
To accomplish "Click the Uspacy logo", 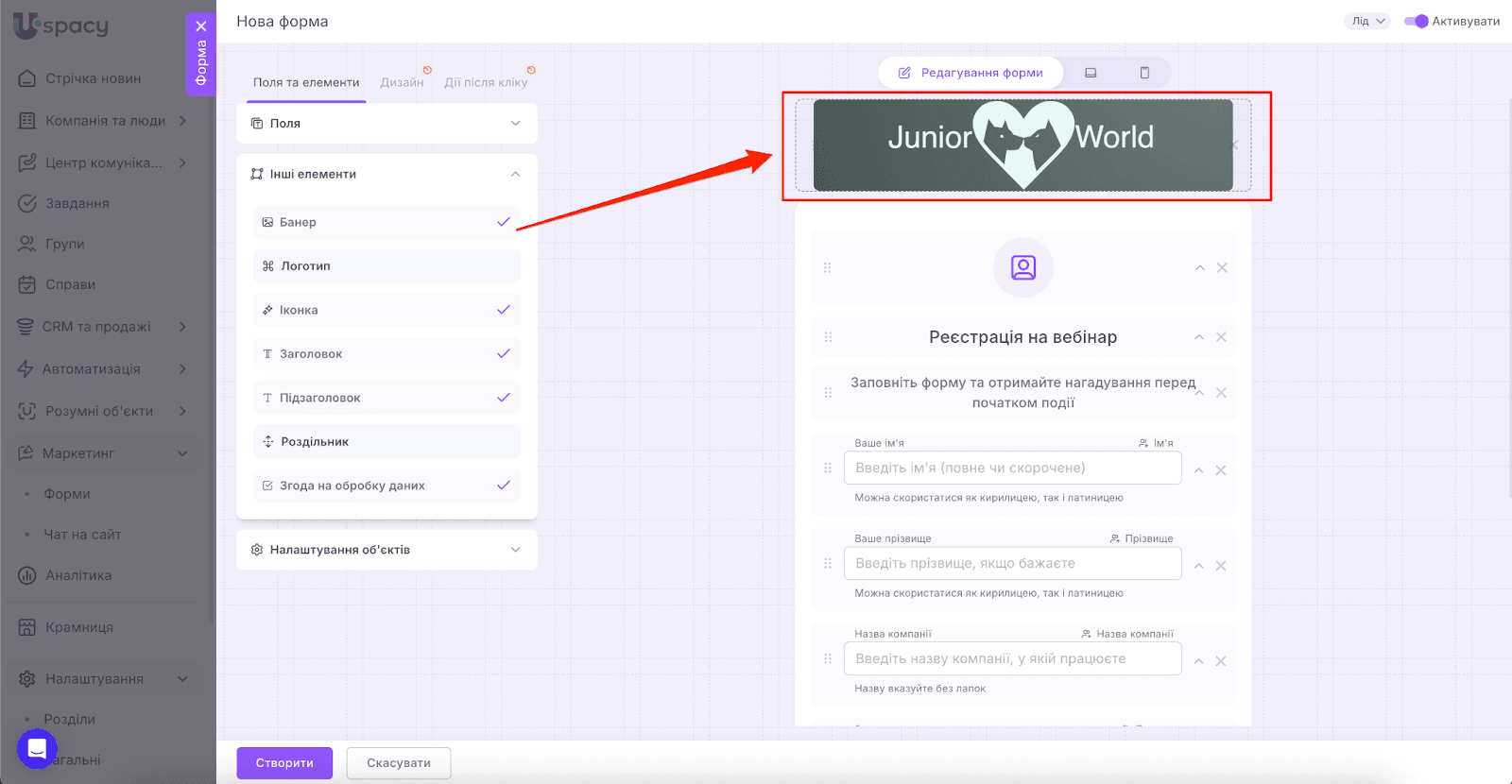I will coord(61,25).
